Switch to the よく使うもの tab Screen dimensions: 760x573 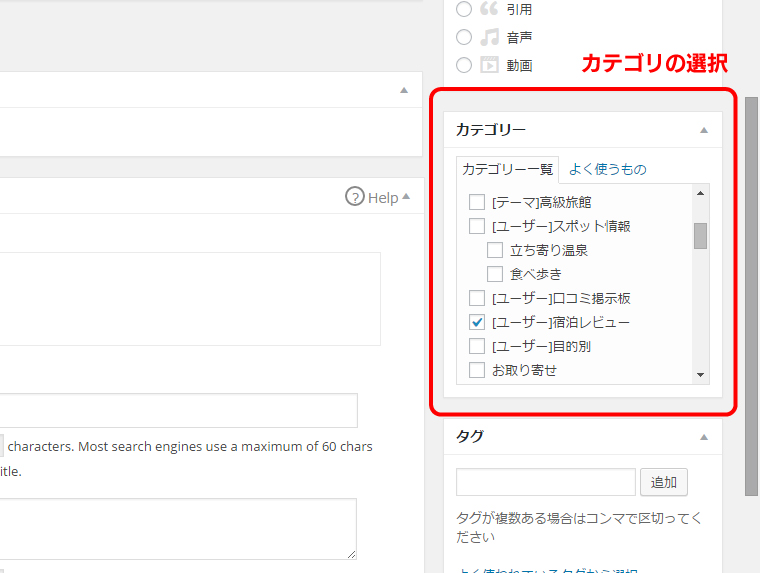coord(607,169)
